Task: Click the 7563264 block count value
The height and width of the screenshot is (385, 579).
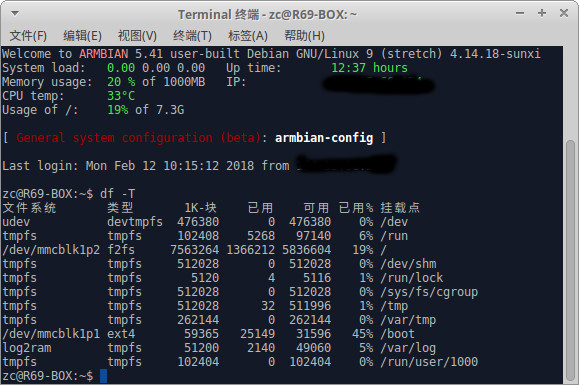Action: coord(195,250)
